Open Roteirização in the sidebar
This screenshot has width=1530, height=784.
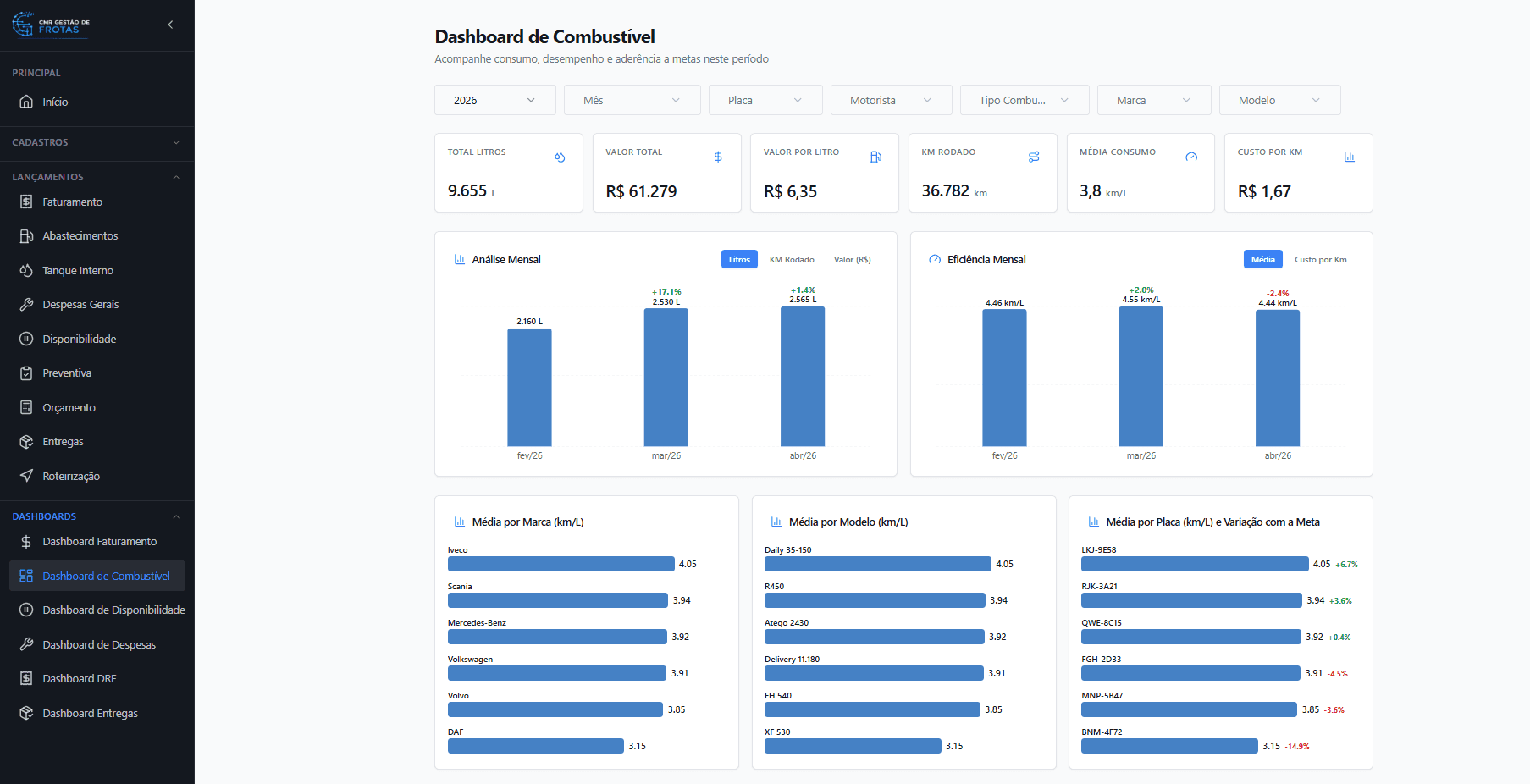(97, 476)
